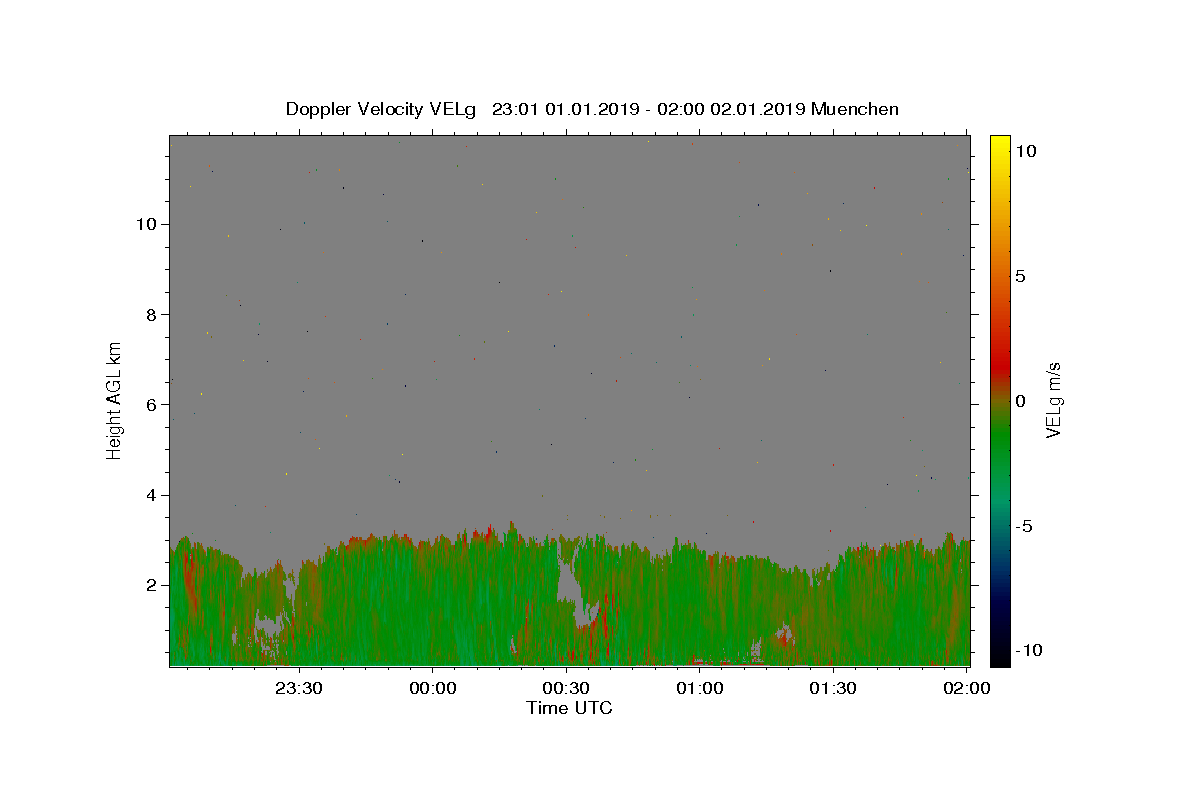Viewport: 1200px width, 800px height.
Task: Select the 00:30 time axis label
Action: (x=566, y=688)
